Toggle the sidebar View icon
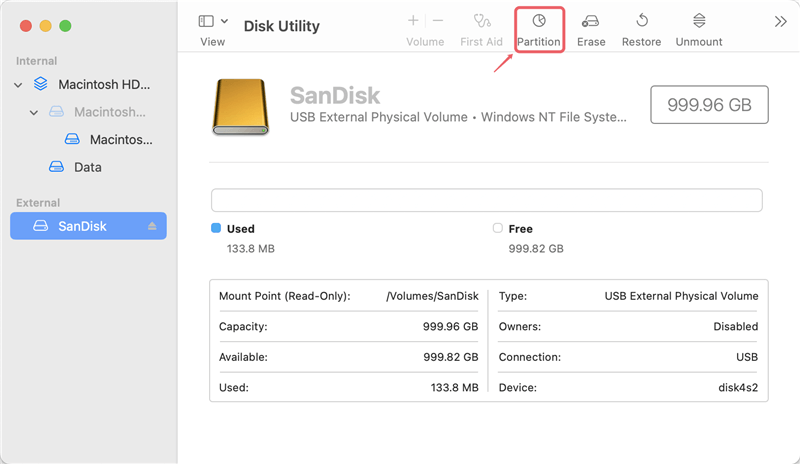The image size is (800, 464). click(206, 21)
